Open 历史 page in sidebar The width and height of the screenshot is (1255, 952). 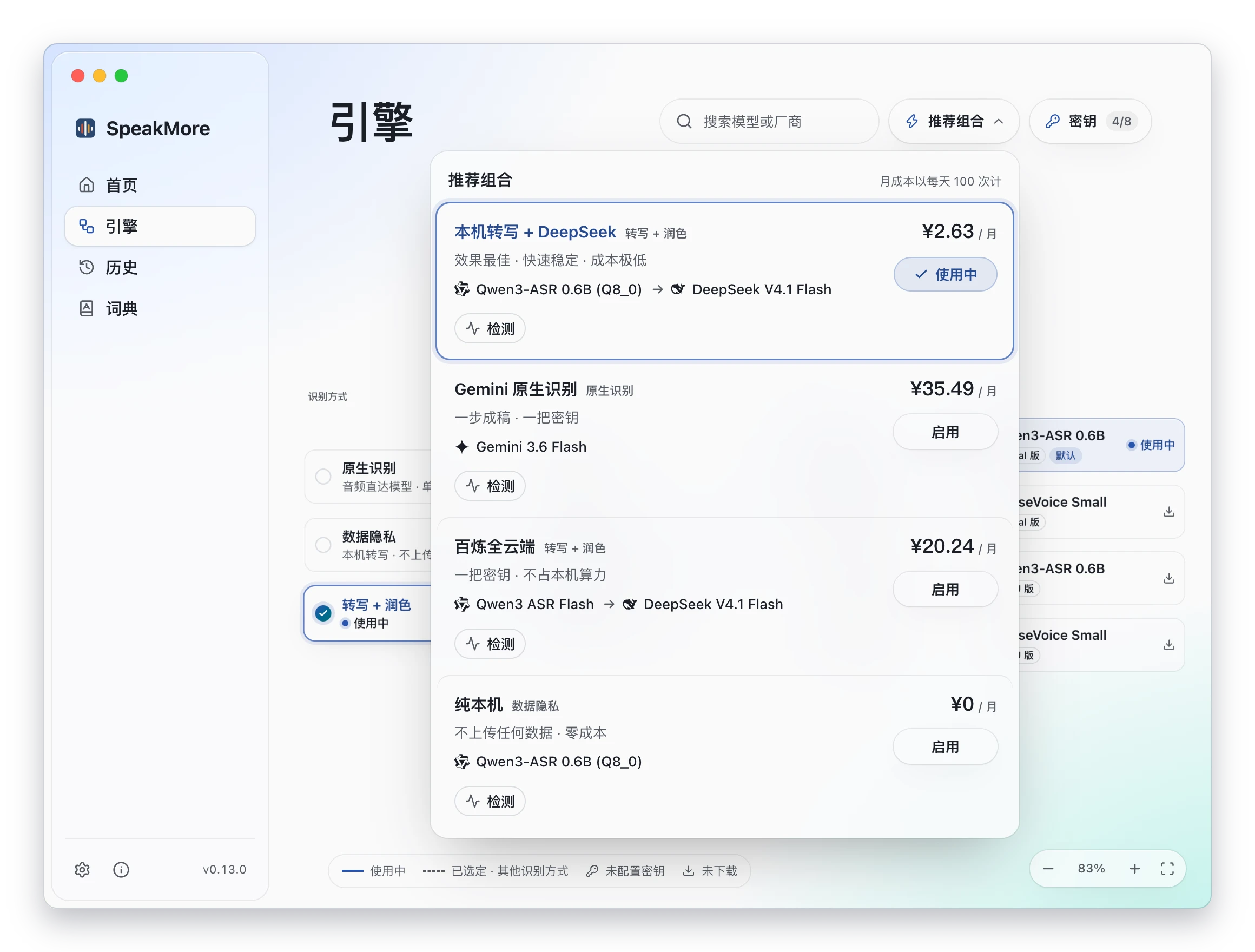point(160,267)
